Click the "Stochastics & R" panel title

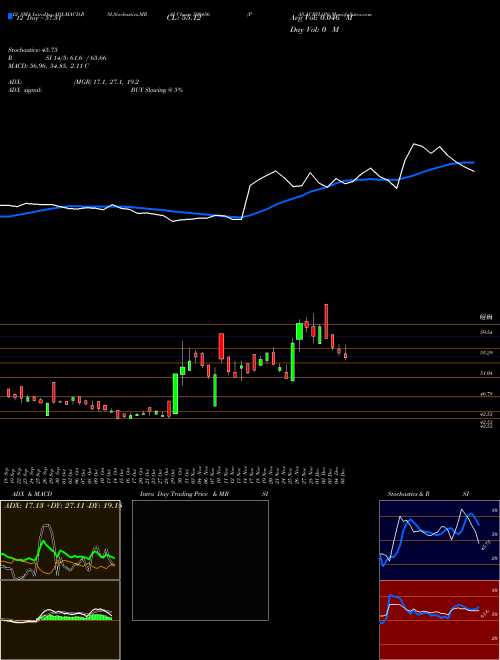tap(408, 494)
